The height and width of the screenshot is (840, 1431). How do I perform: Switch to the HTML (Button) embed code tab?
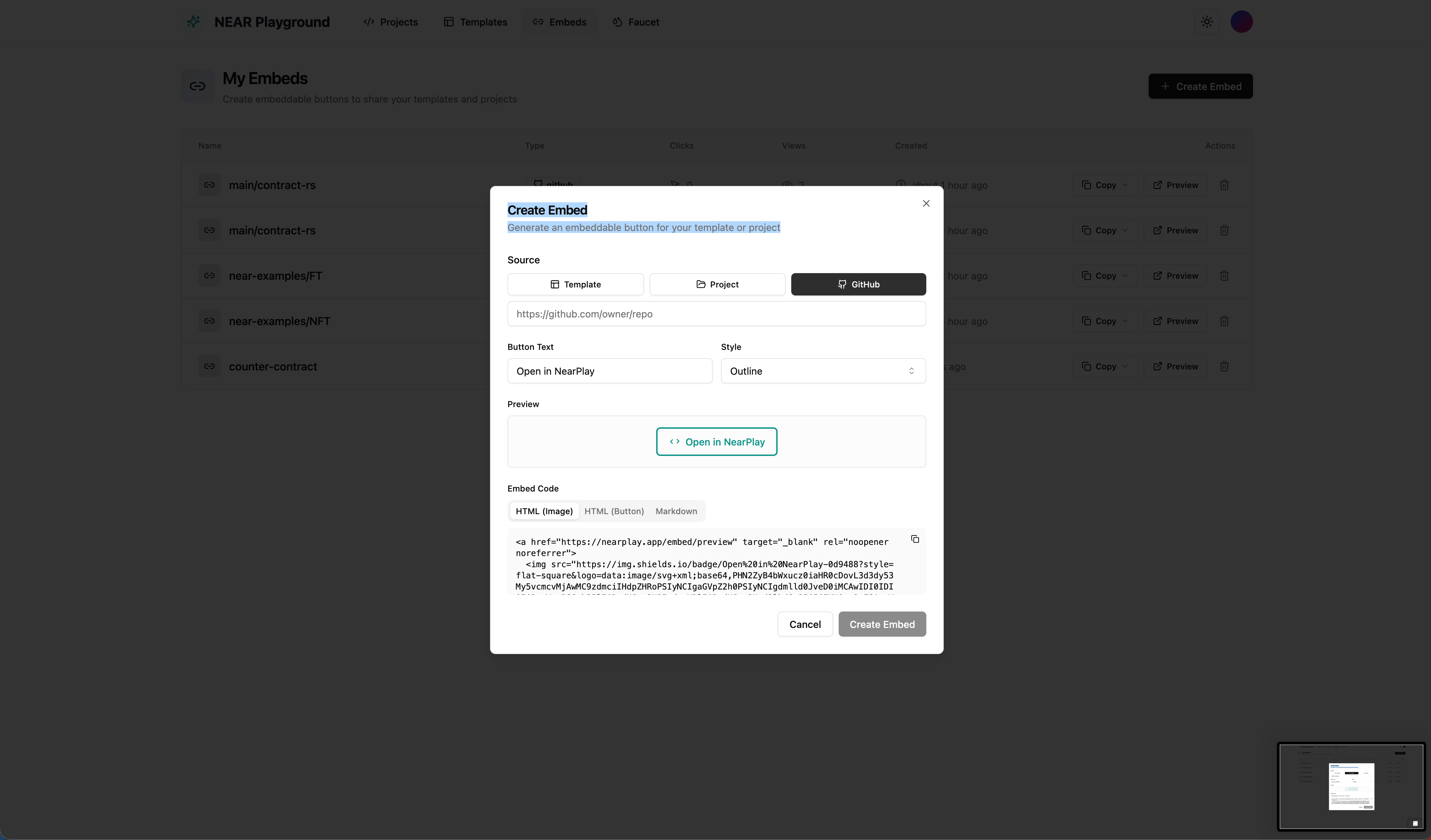(x=614, y=511)
